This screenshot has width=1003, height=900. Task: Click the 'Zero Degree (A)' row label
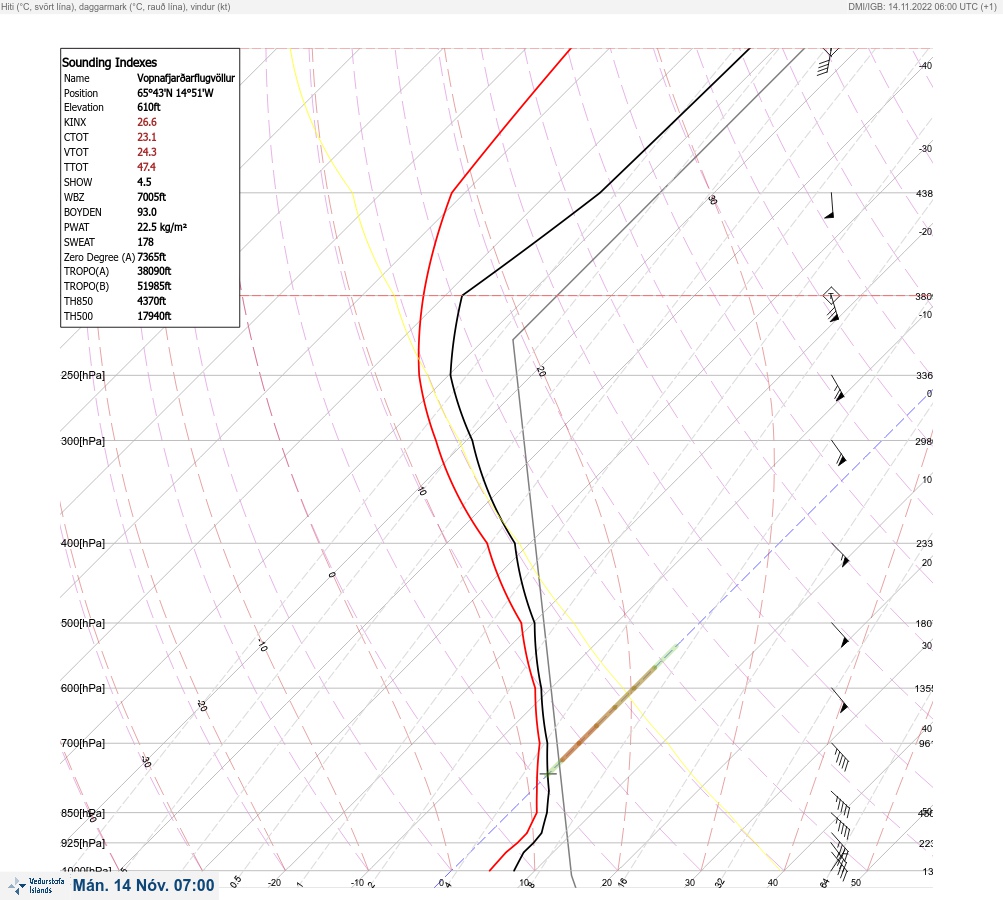coord(99,257)
